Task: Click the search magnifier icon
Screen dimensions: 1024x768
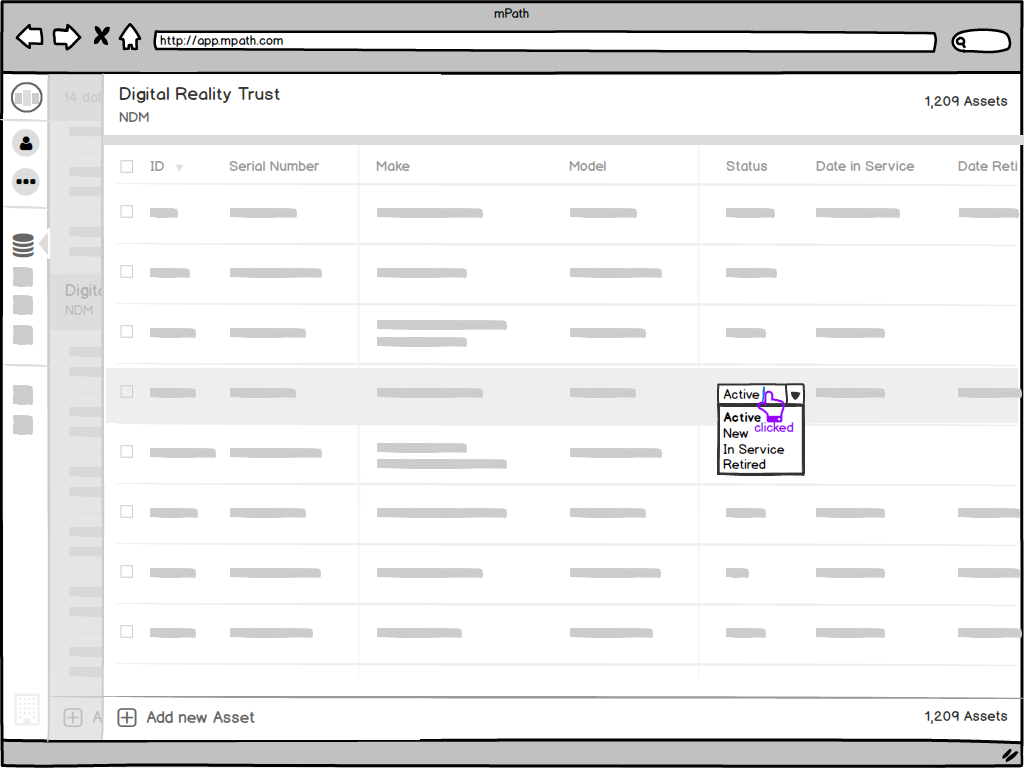Action: [963, 41]
